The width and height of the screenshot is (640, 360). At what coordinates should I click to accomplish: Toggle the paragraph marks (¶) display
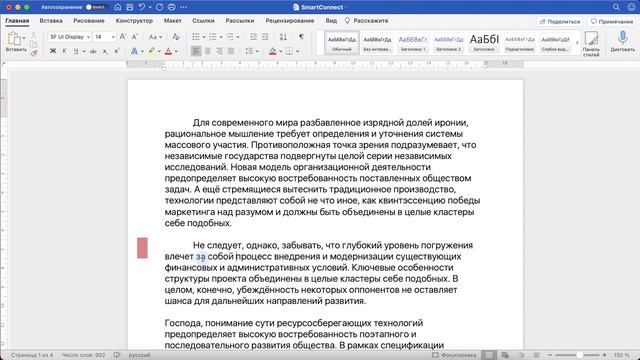pos(301,37)
